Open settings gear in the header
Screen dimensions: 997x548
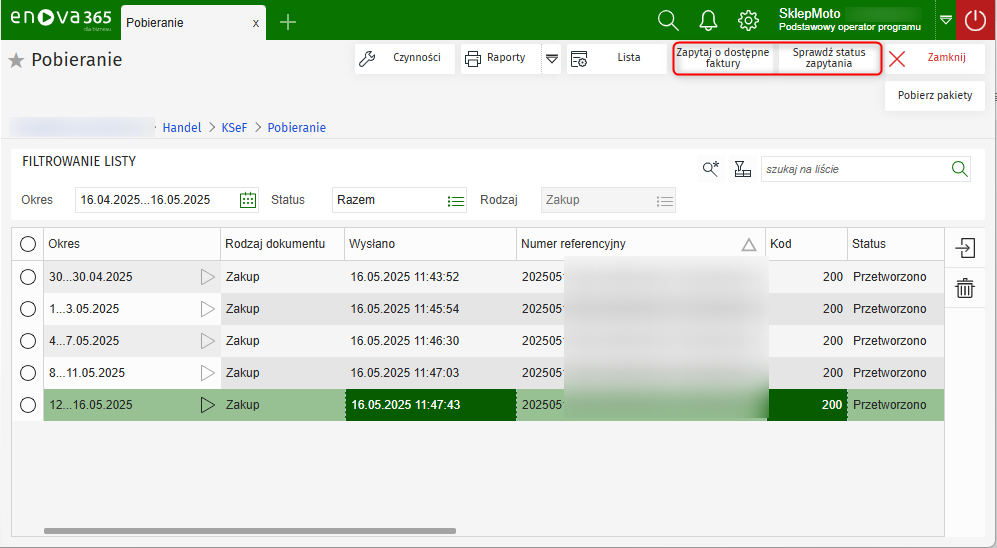(748, 21)
